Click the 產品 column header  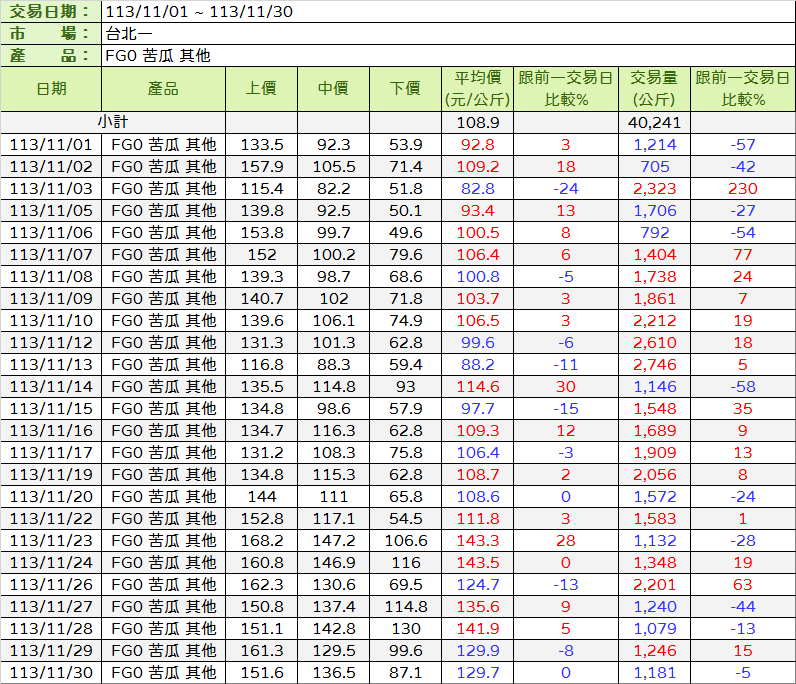[162, 89]
